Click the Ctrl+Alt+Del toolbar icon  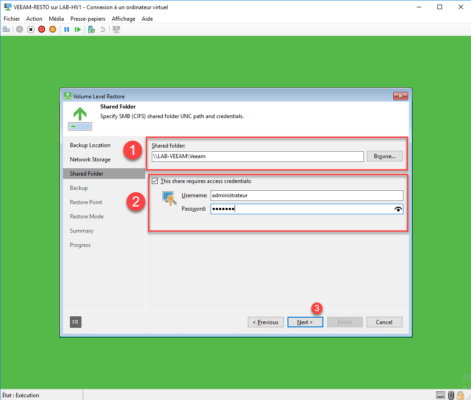pos(6,30)
